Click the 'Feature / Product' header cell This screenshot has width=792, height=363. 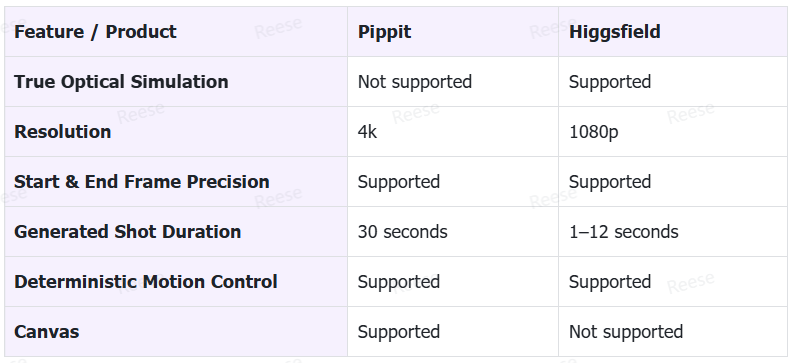(176, 32)
